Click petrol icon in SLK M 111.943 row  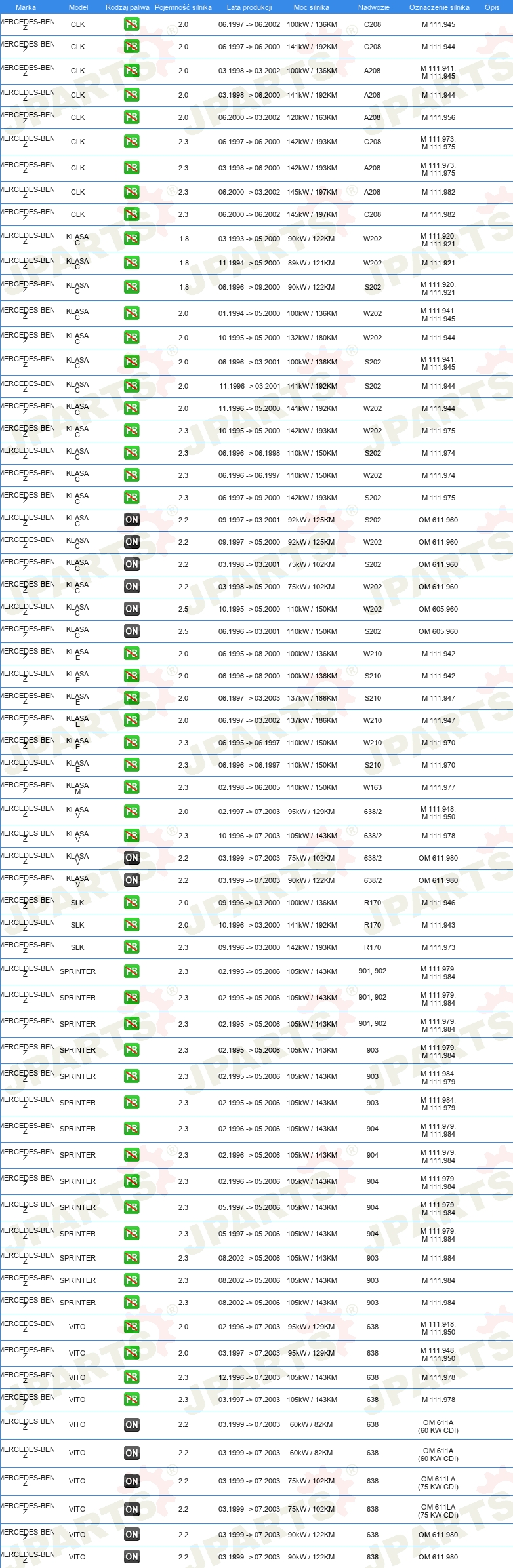pyautogui.click(x=131, y=925)
